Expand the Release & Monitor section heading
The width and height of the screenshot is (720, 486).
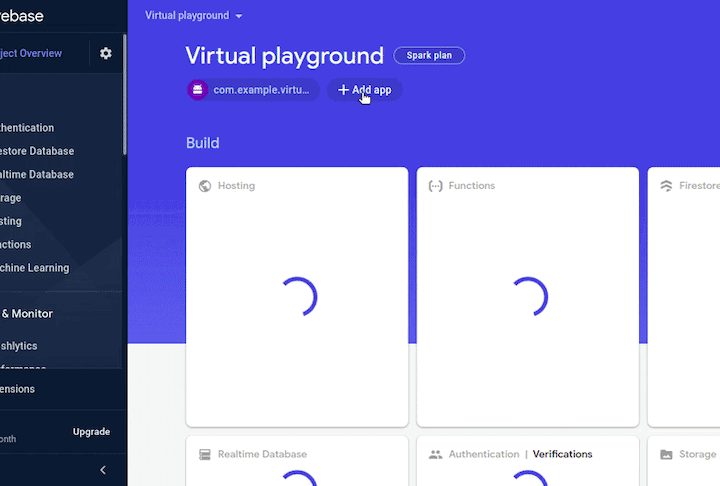27,314
